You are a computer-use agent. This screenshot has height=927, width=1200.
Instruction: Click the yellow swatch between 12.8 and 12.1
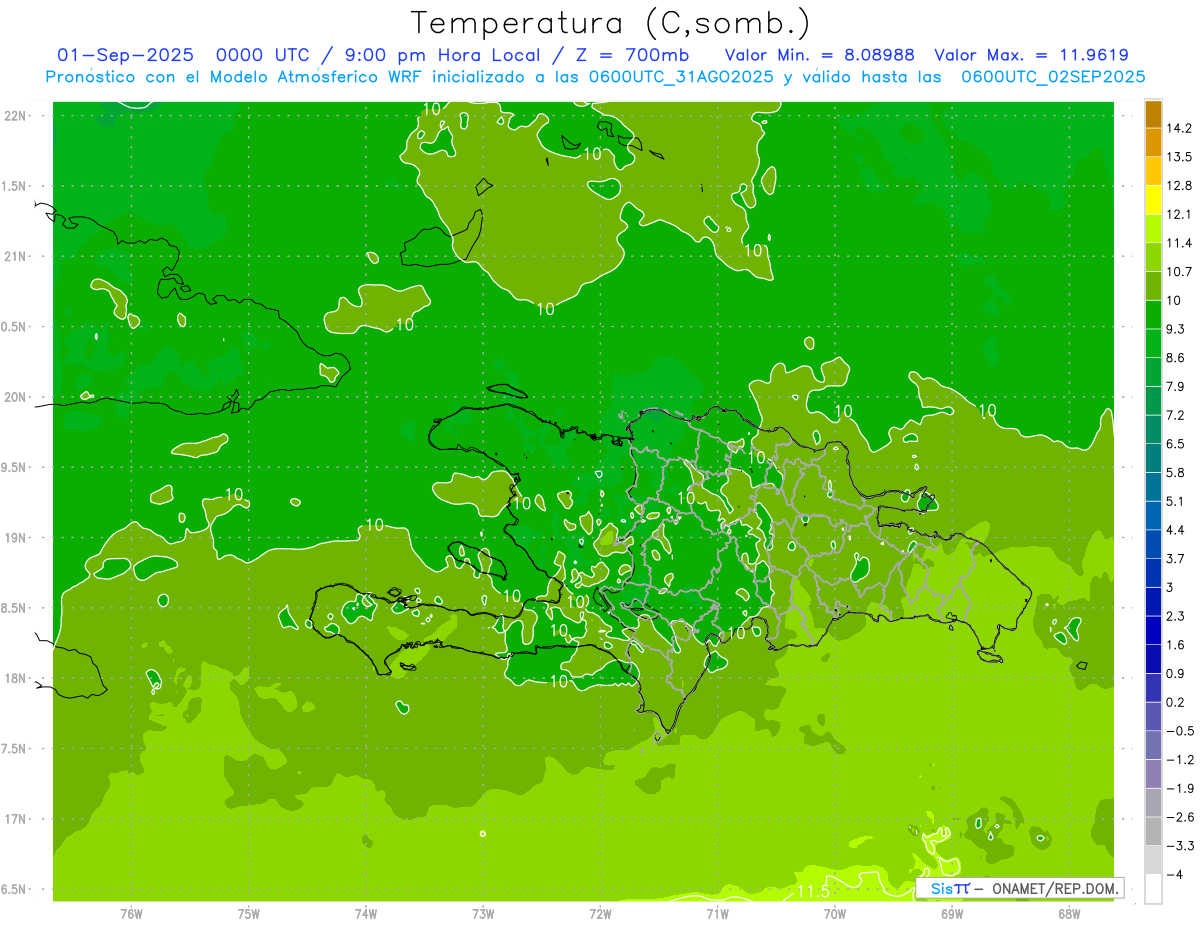(1153, 200)
